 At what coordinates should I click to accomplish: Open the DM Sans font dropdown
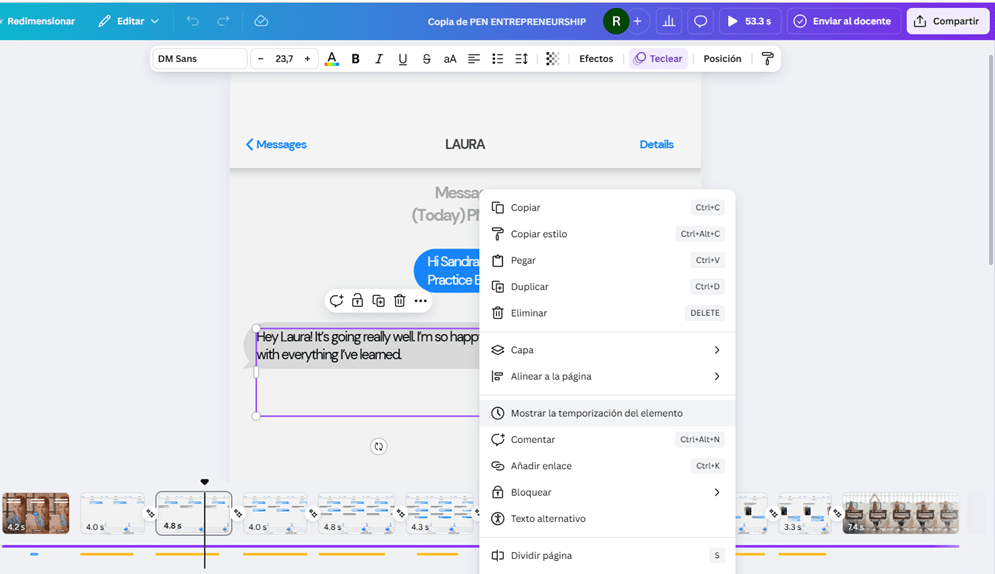[199, 59]
